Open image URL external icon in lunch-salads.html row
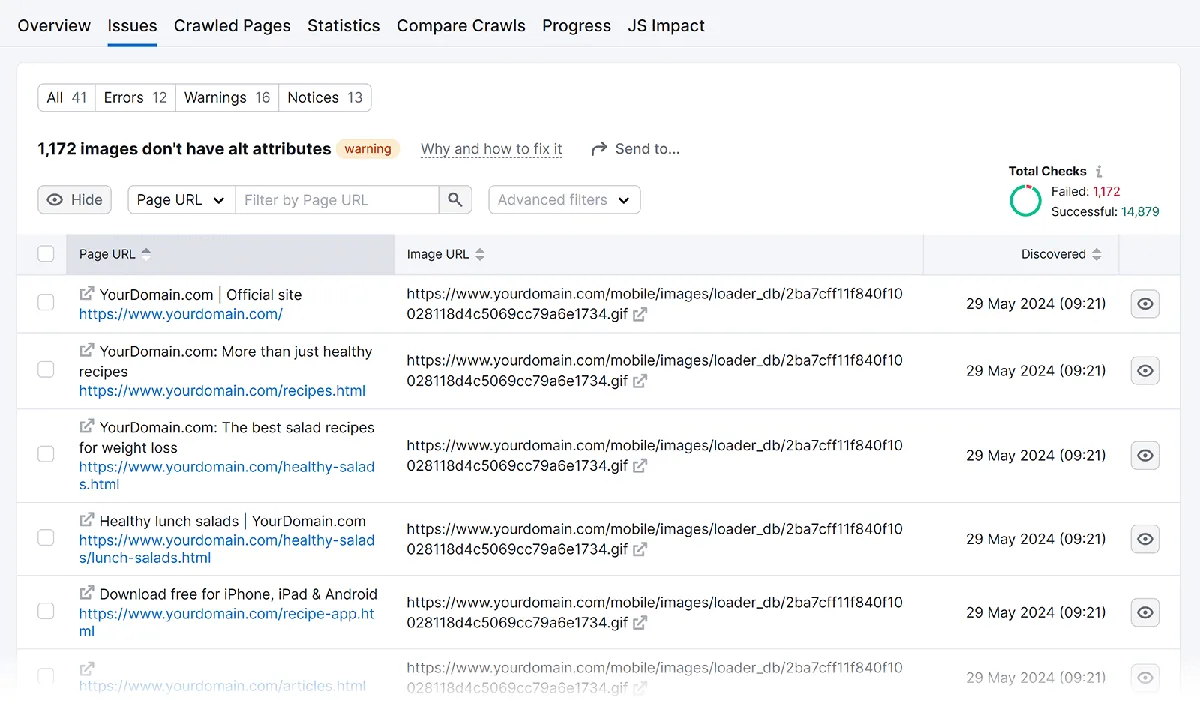1200x706 pixels. [640, 549]
